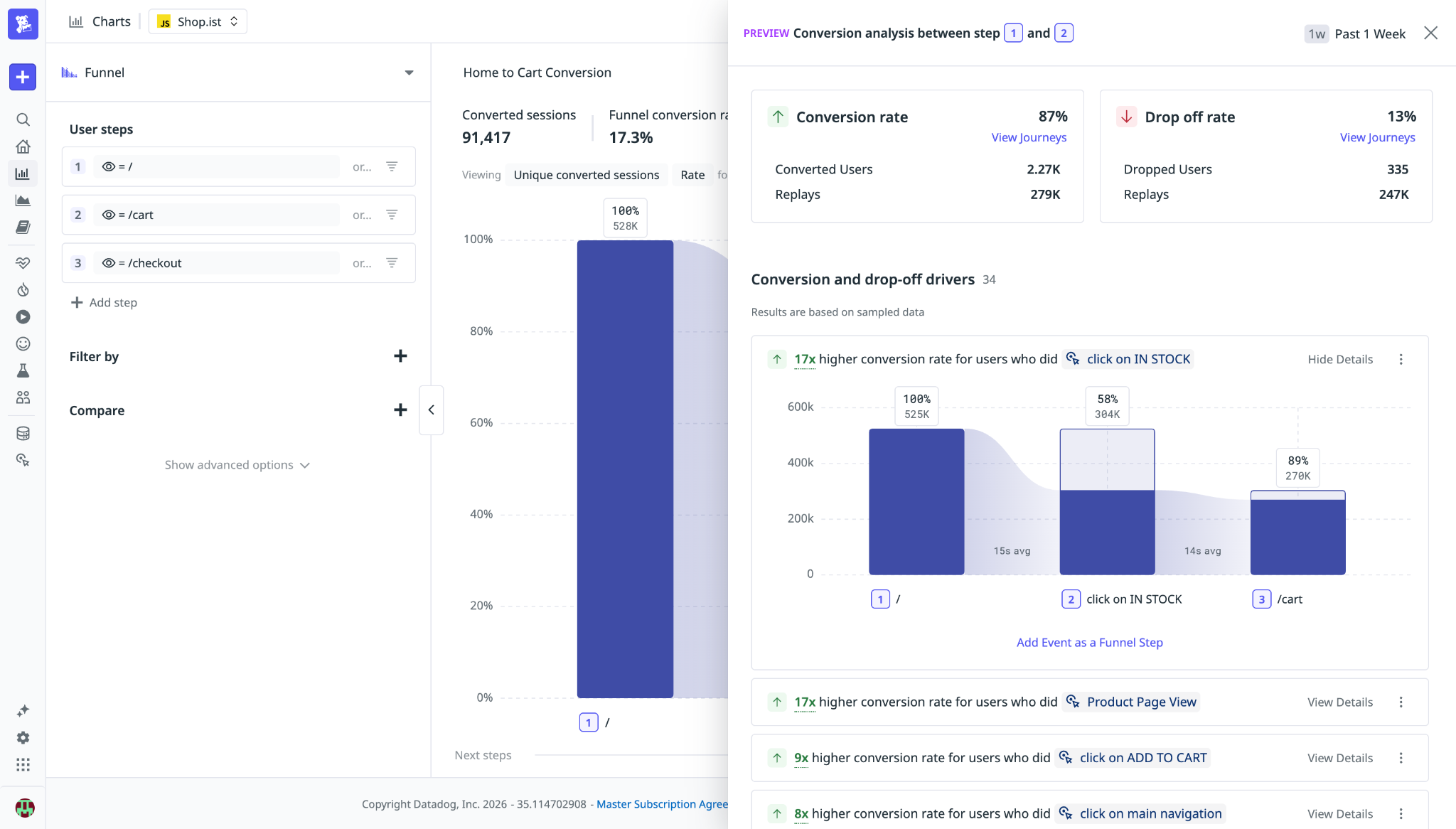Screen dimensions: 1456x829
Task: Add an 'or' alternative to step 1
Action: tap(362, 166)
